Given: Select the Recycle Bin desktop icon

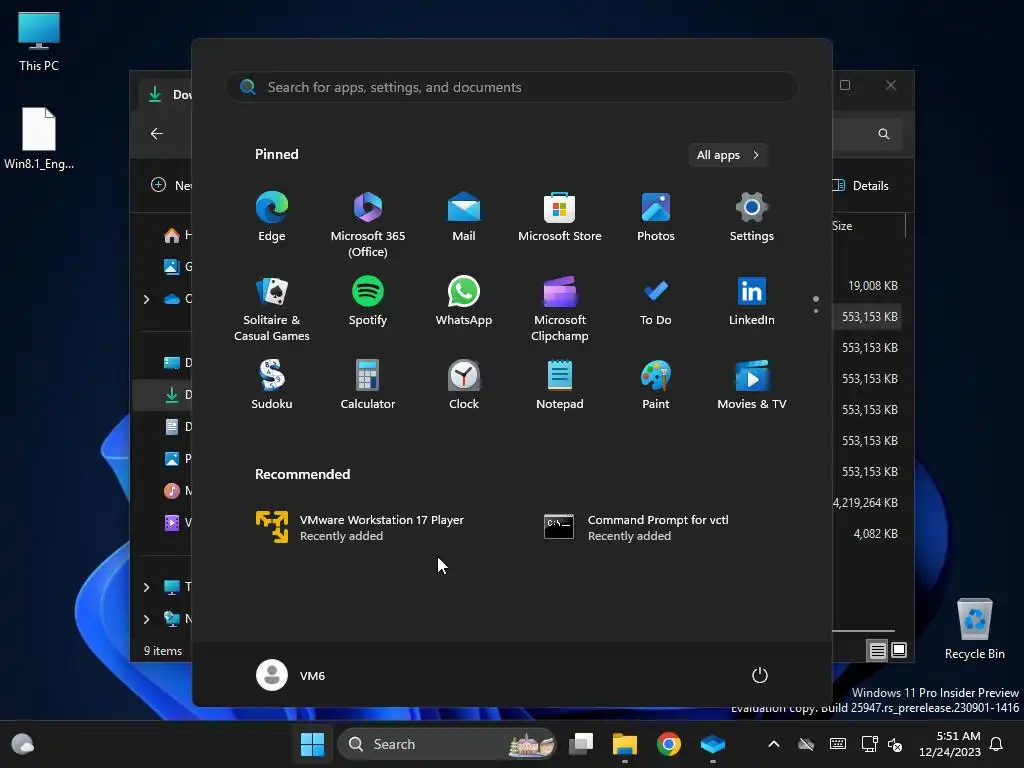Looking at the screenshot, I should [x=974, y=630].
